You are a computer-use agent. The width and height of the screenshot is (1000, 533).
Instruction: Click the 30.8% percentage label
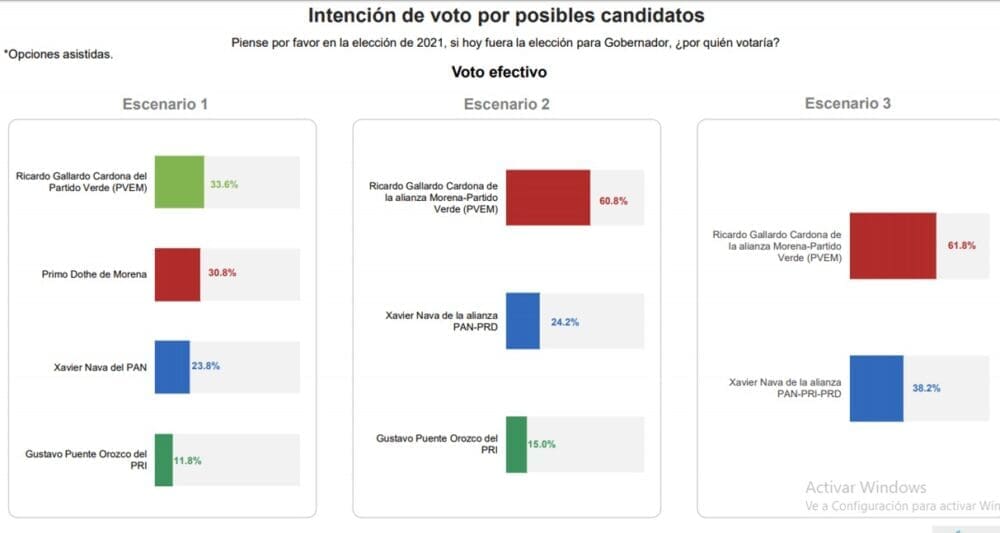coord(220,273)
